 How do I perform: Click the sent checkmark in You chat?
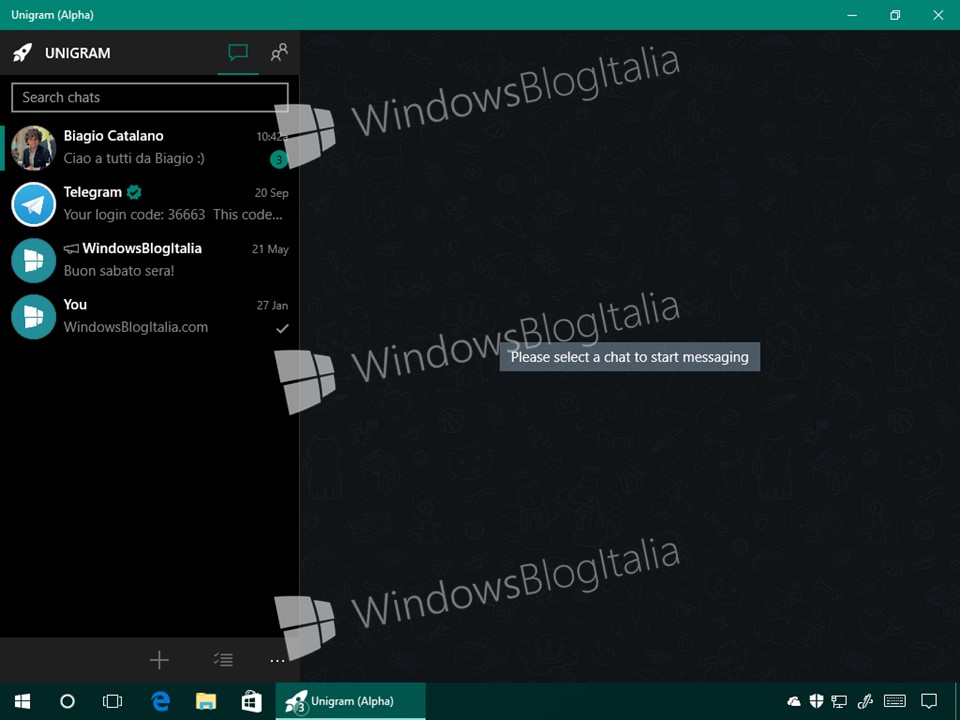(x=282, y=329)
